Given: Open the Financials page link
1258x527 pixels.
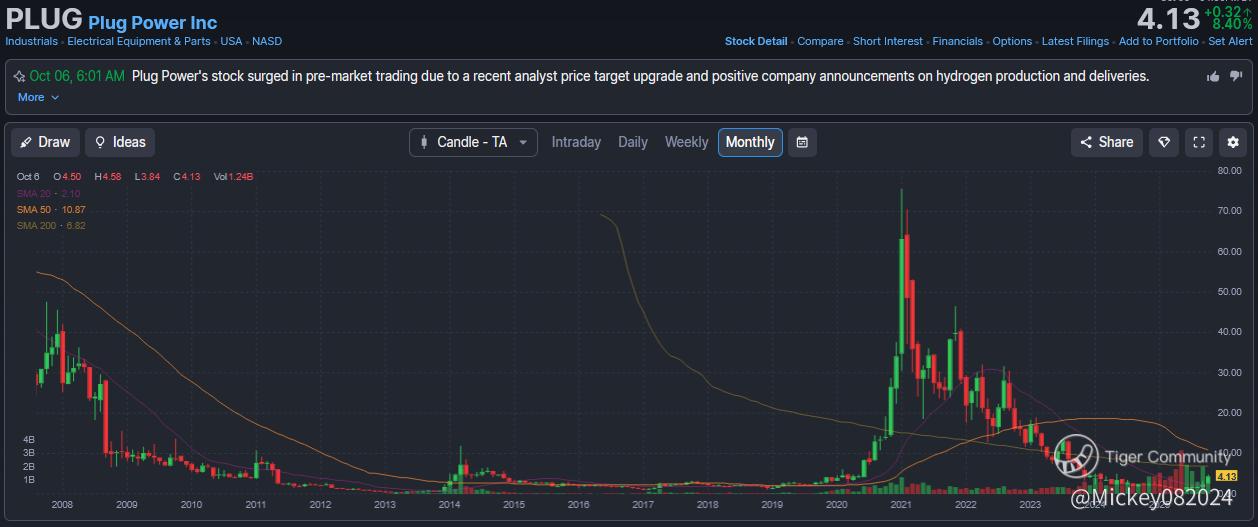Looking at the screenshot, I should tap(958, 41).
